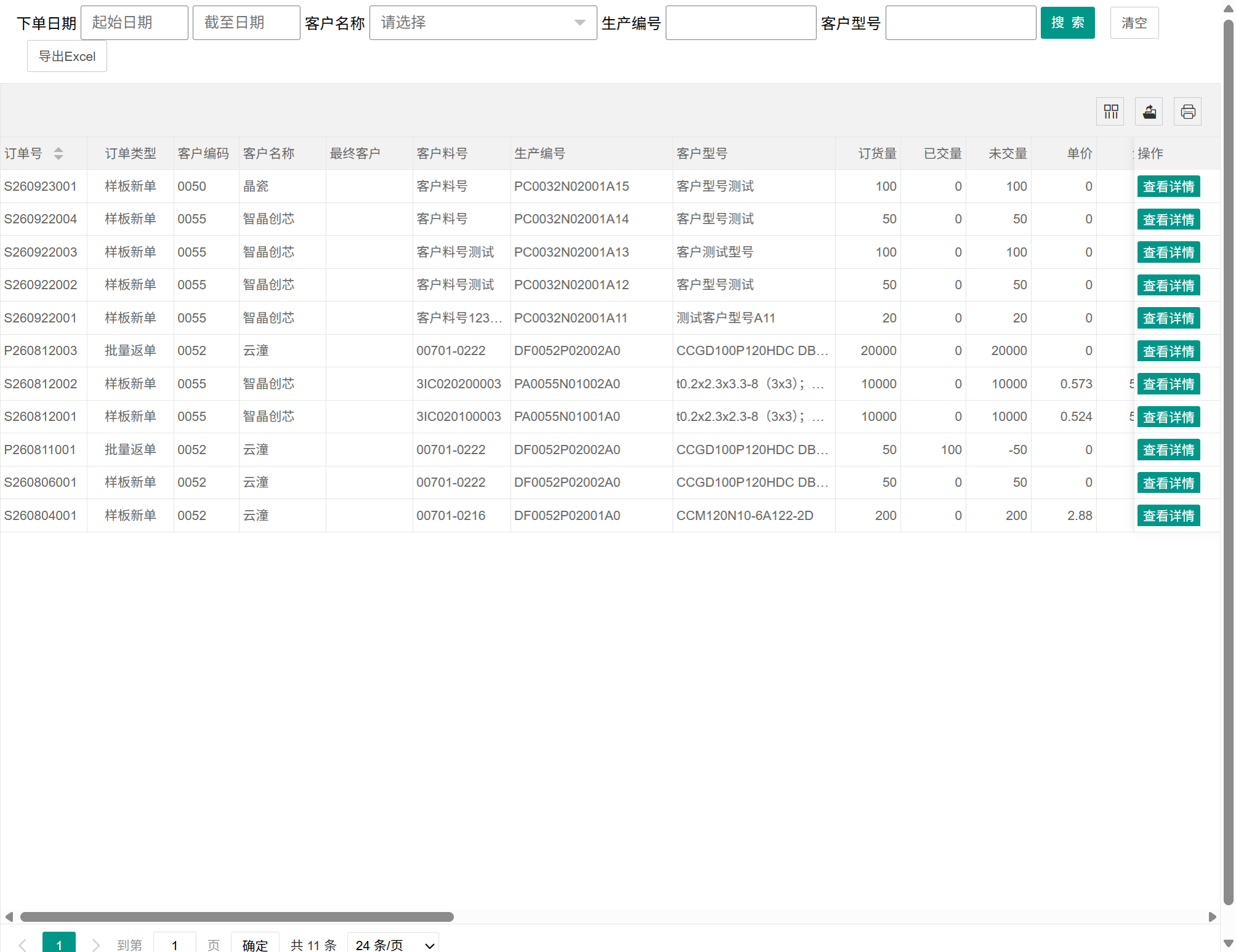Focus the 客户型号 input field
This screenshot has width=1236, height=952.
pyautogui.click(x=961, y=23)
